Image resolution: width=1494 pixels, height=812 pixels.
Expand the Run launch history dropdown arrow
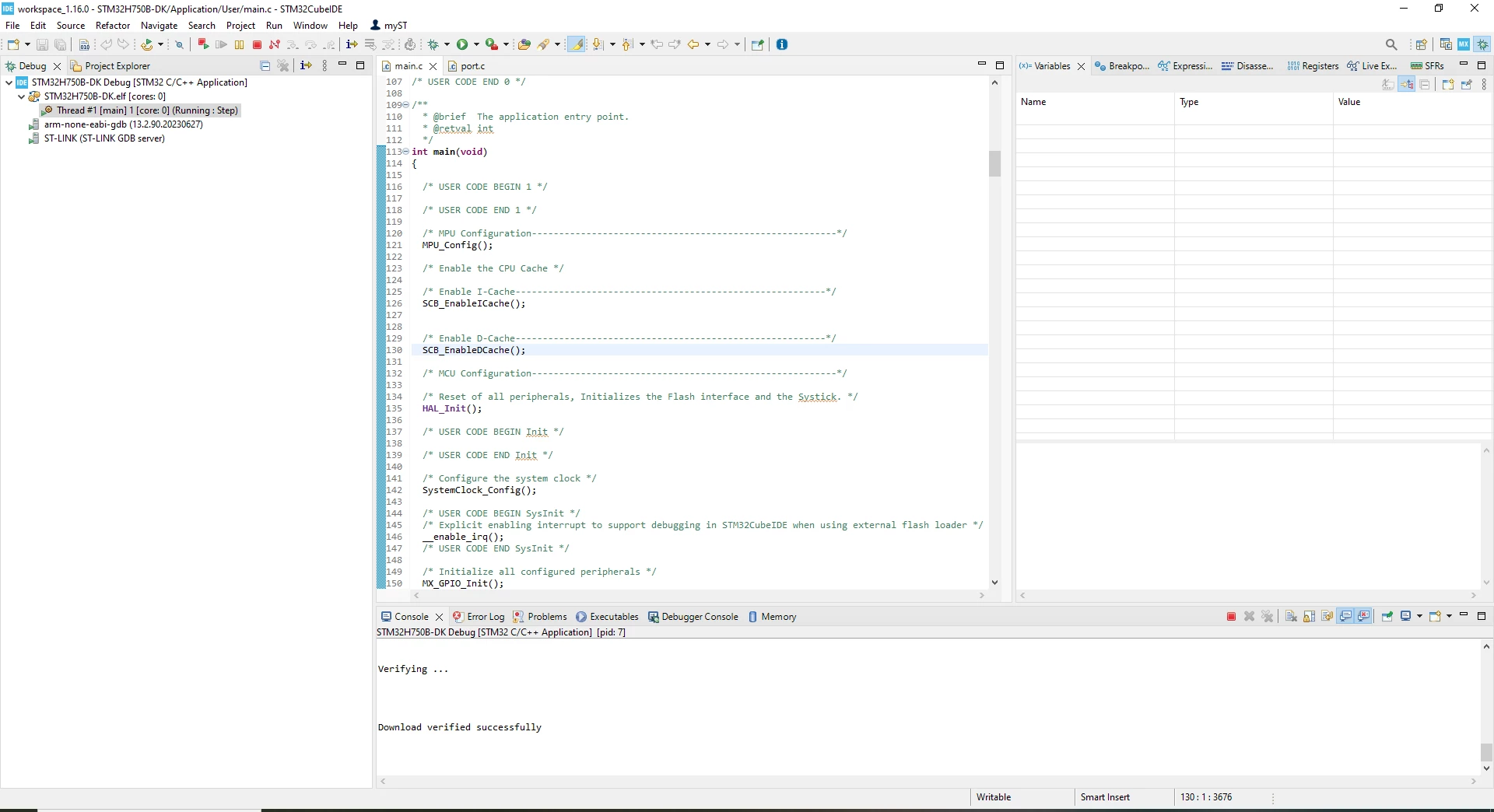[x=476, y=44]
